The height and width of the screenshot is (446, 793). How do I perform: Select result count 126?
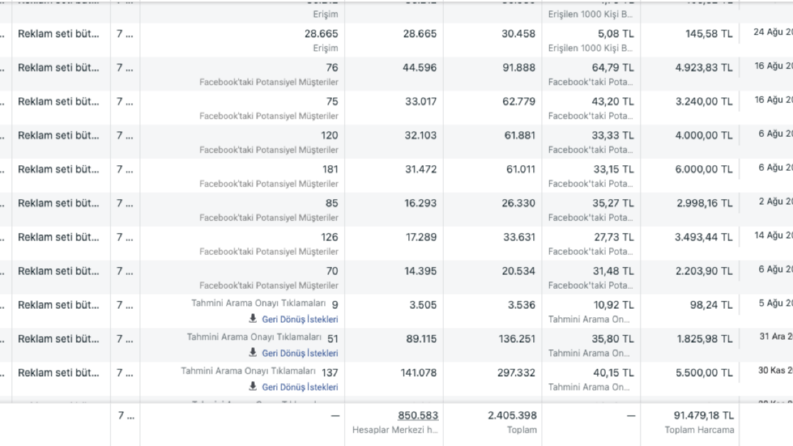tap(329, 237)
